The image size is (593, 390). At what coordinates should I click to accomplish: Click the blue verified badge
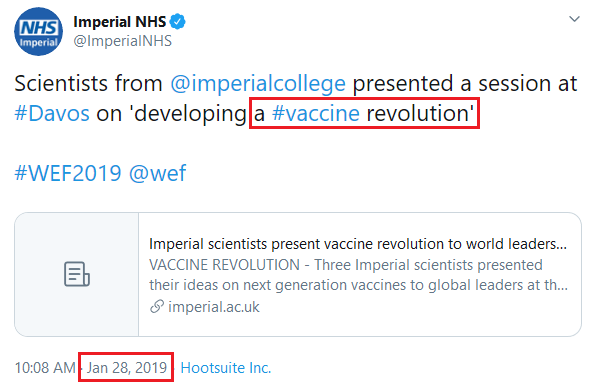coord(177,22)
